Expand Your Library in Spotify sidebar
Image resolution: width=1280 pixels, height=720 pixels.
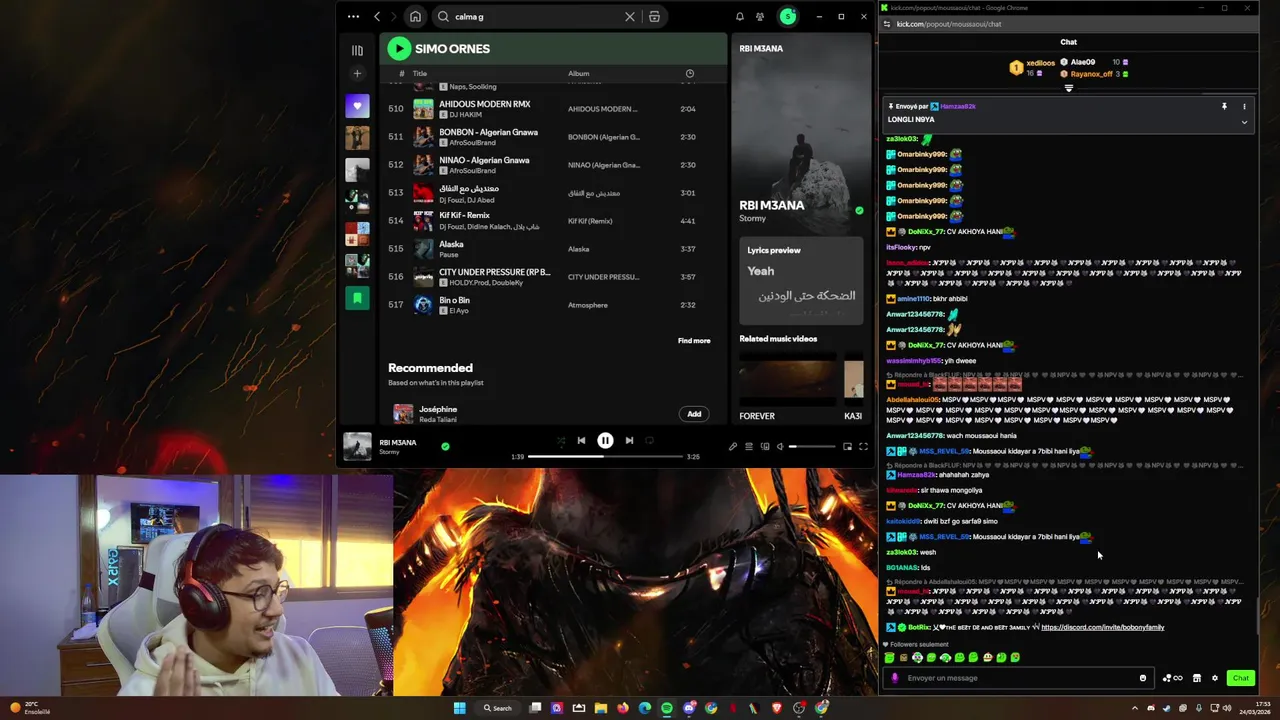coord(357,50)
